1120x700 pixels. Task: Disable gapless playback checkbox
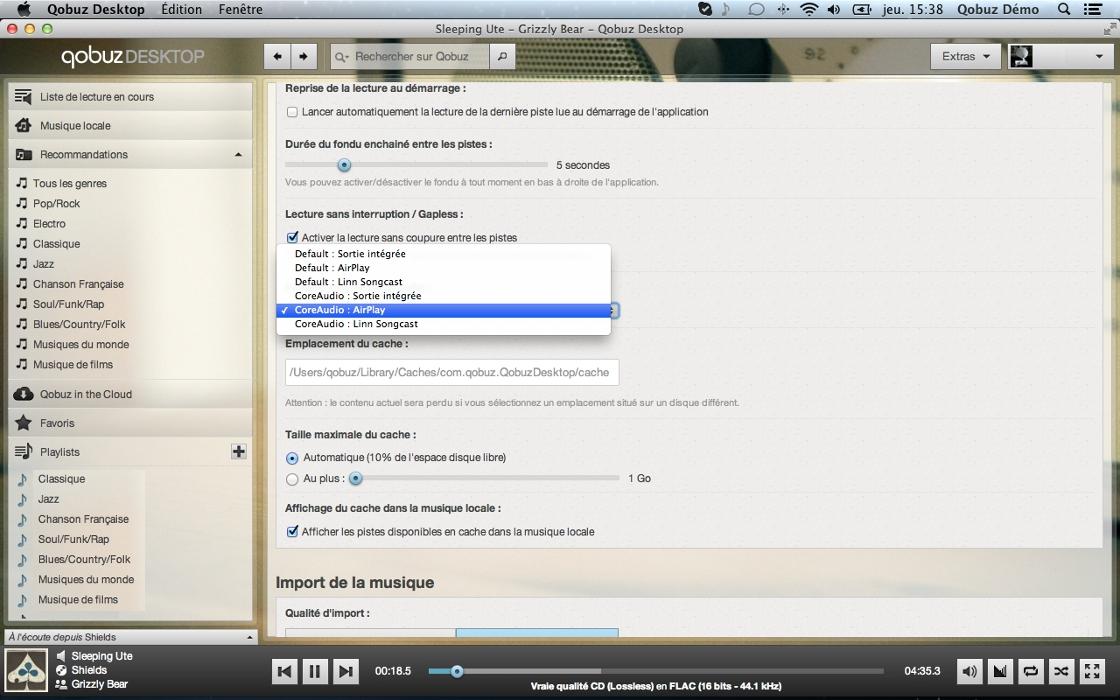pos(292,238)
